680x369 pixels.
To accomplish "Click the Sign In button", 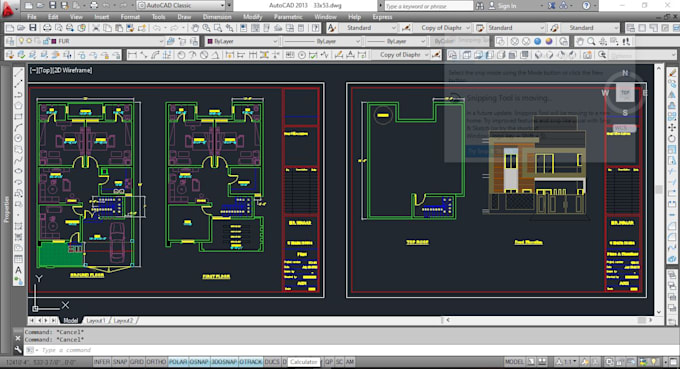I will point(502,6).
